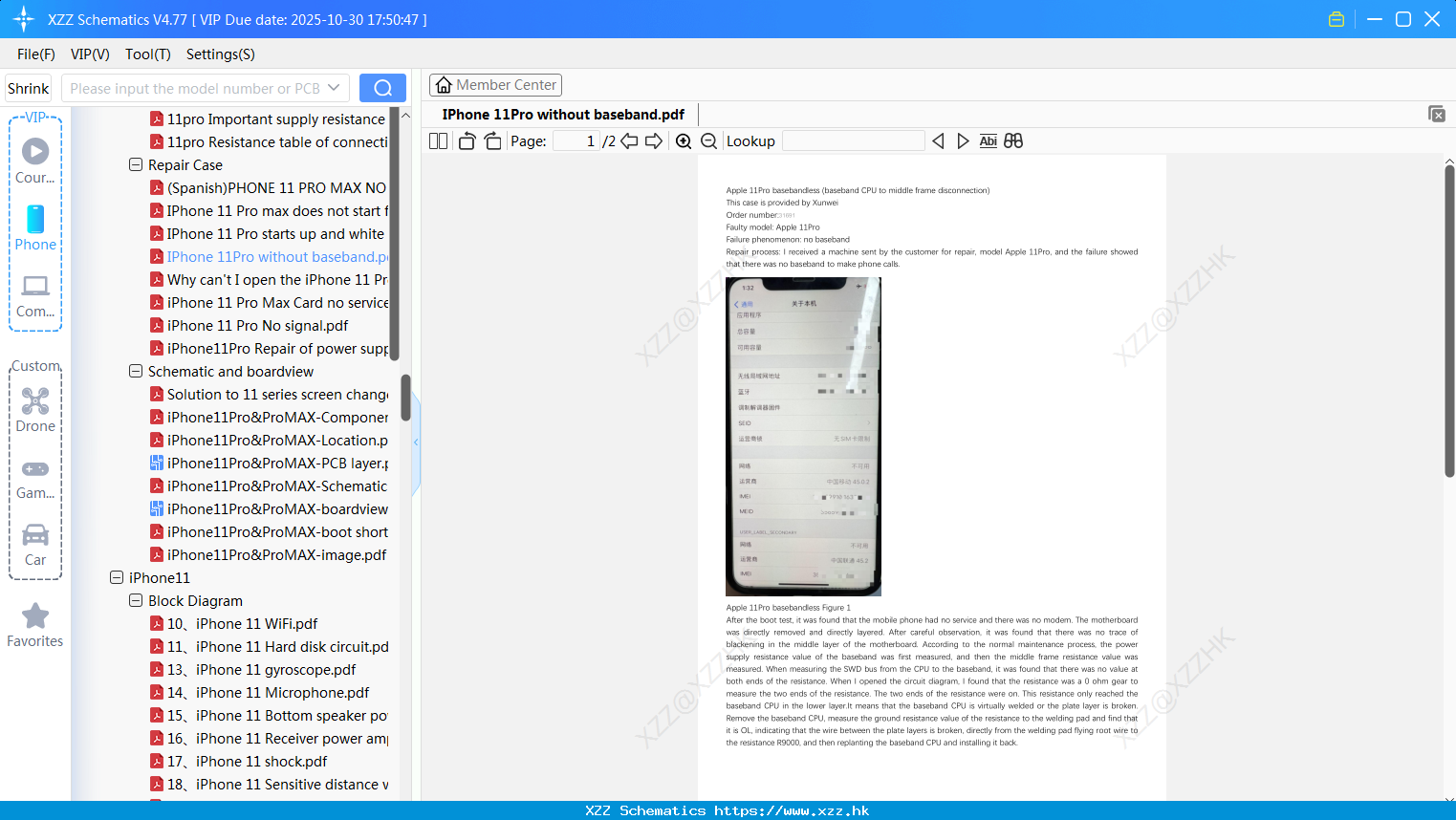
Task: Open 13、iPhone 11 gyroscope.pdf
Action: click(x=252, y=669)
